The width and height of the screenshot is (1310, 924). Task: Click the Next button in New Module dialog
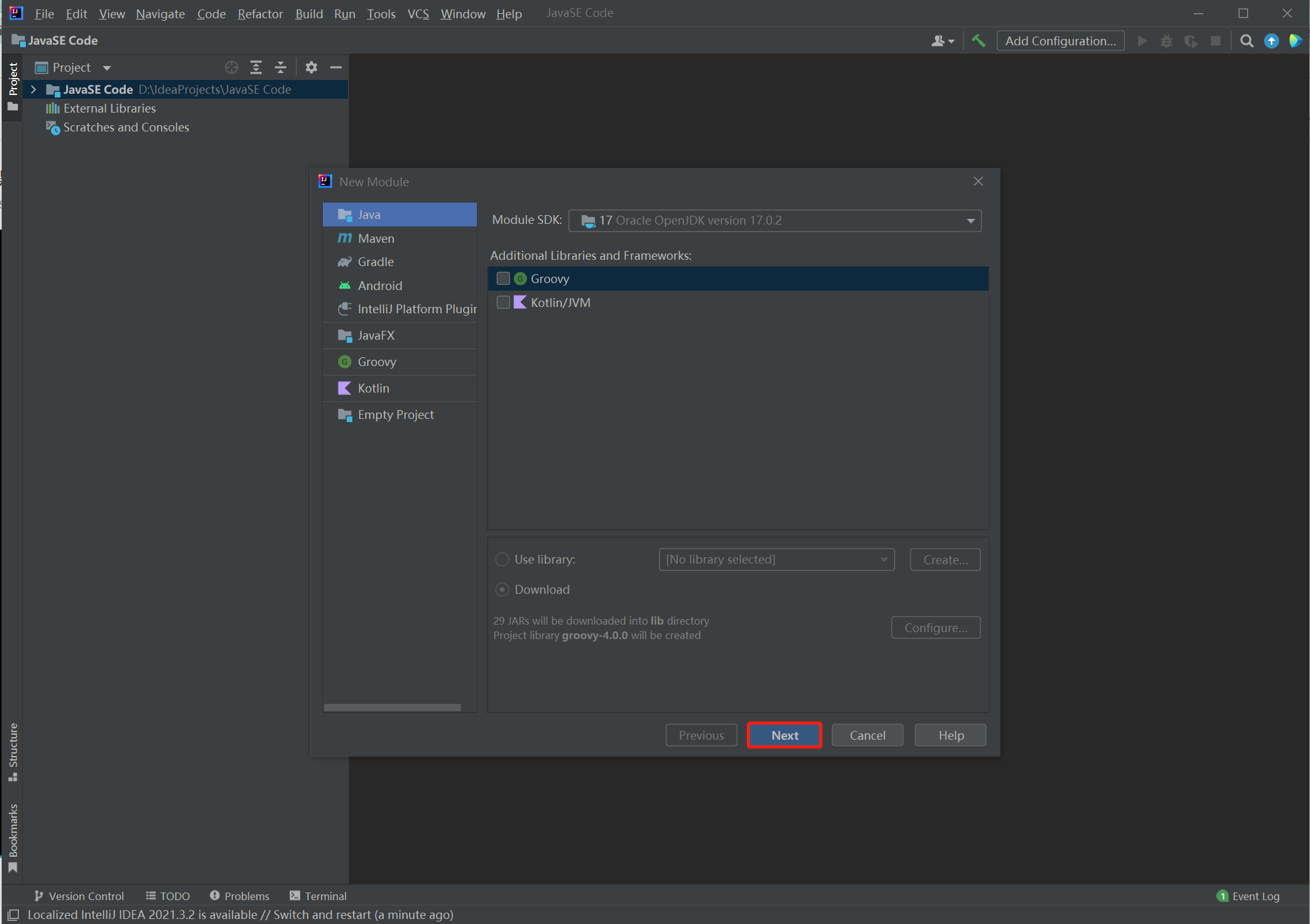(x=784, y=735)
